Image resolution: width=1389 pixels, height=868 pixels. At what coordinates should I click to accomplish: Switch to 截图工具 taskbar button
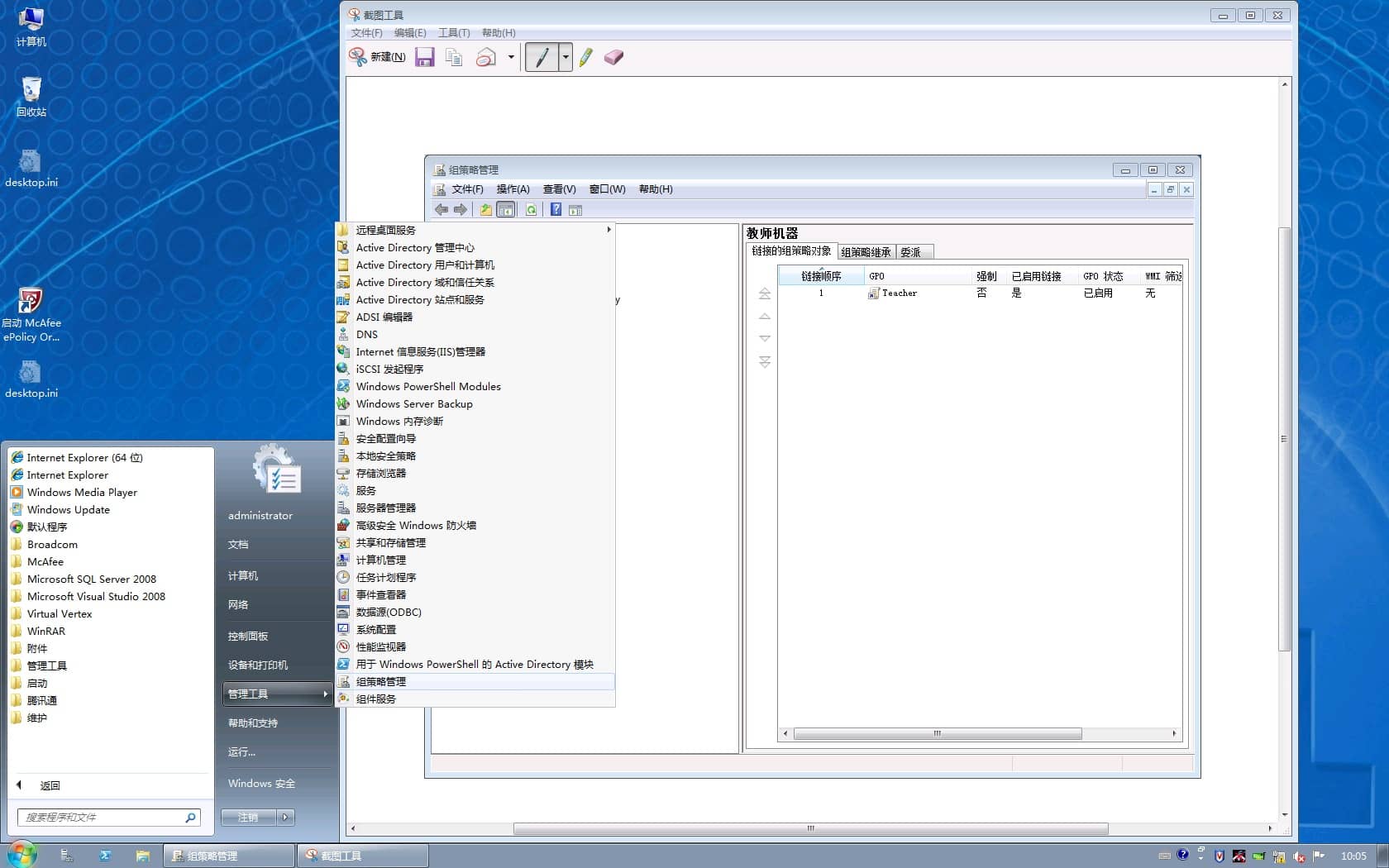pyautogui.click(x=364, y=856)
